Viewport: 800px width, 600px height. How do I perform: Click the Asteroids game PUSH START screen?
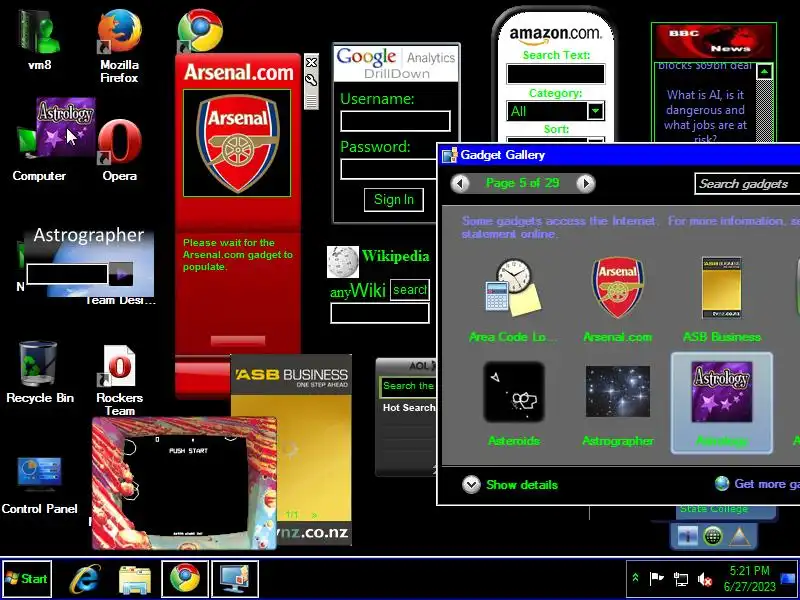(x=188, y=483)
